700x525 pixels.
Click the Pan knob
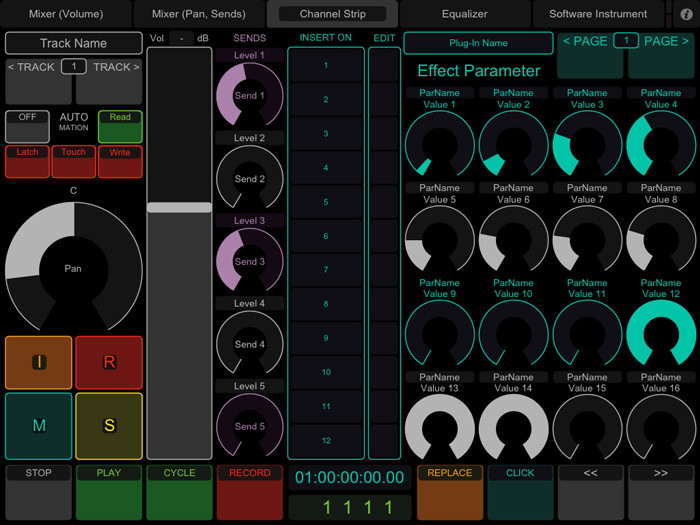click(74, 268)
